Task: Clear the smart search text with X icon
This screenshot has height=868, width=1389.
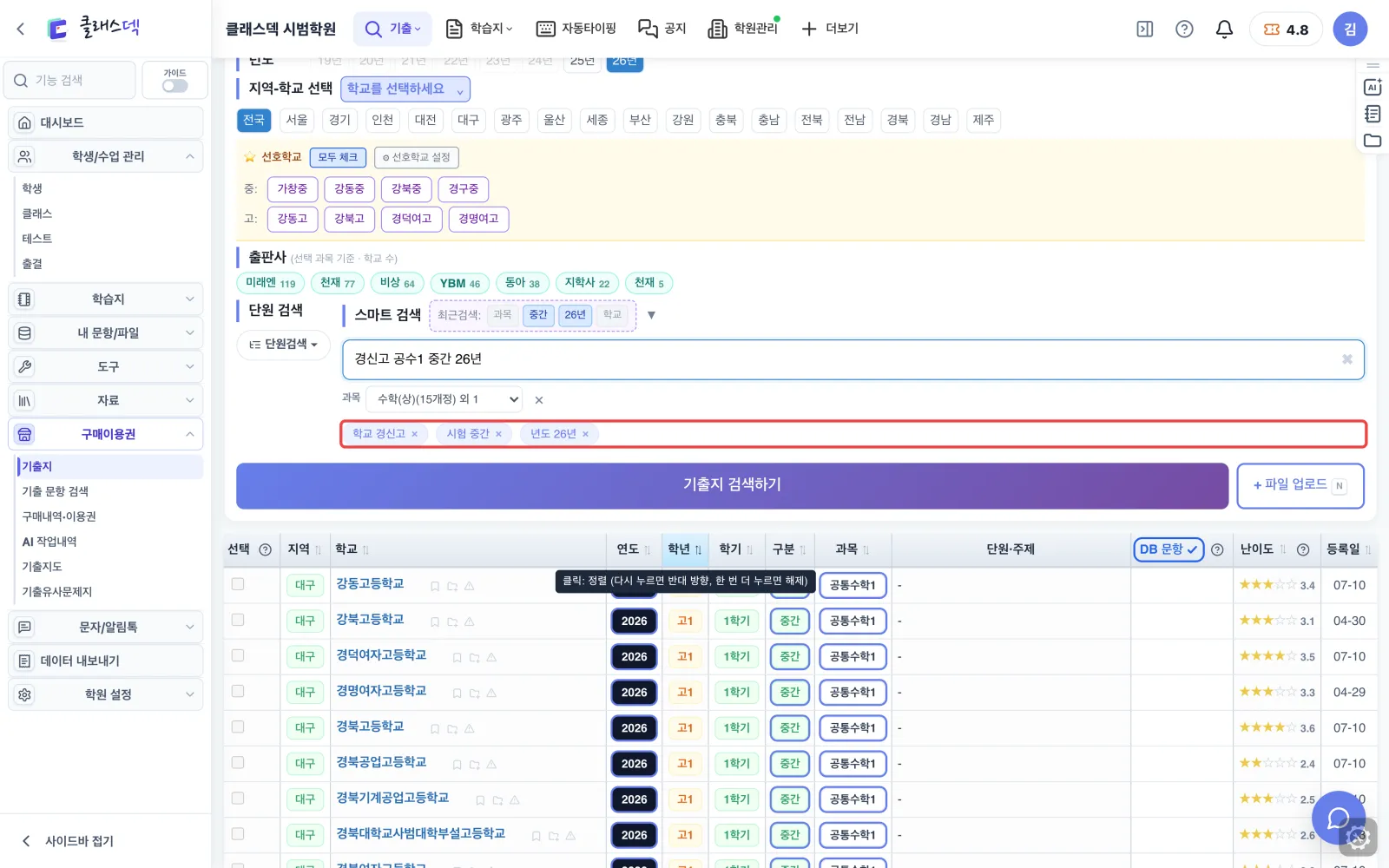Action: point(1347,359)
